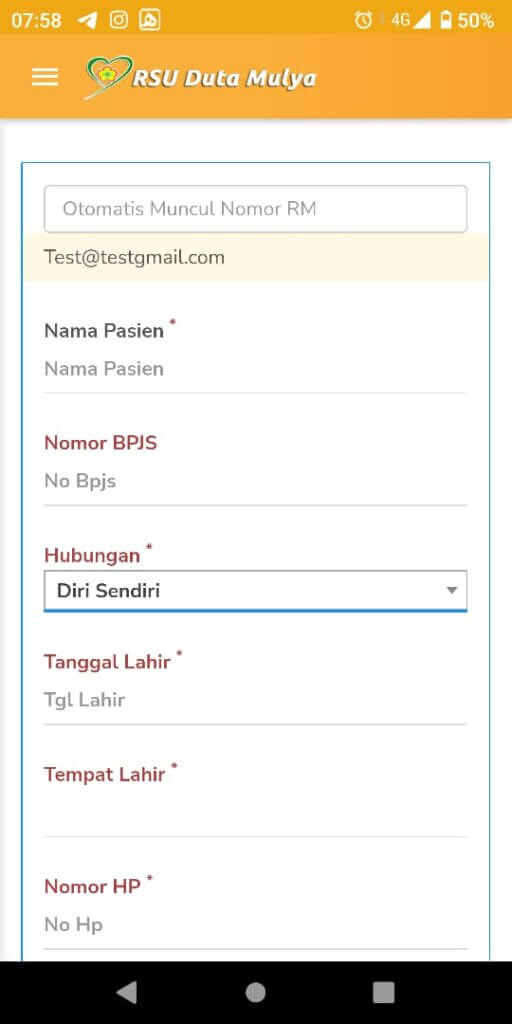
Task: Tap the Android back navigation button
Action: tap(126, 992)
